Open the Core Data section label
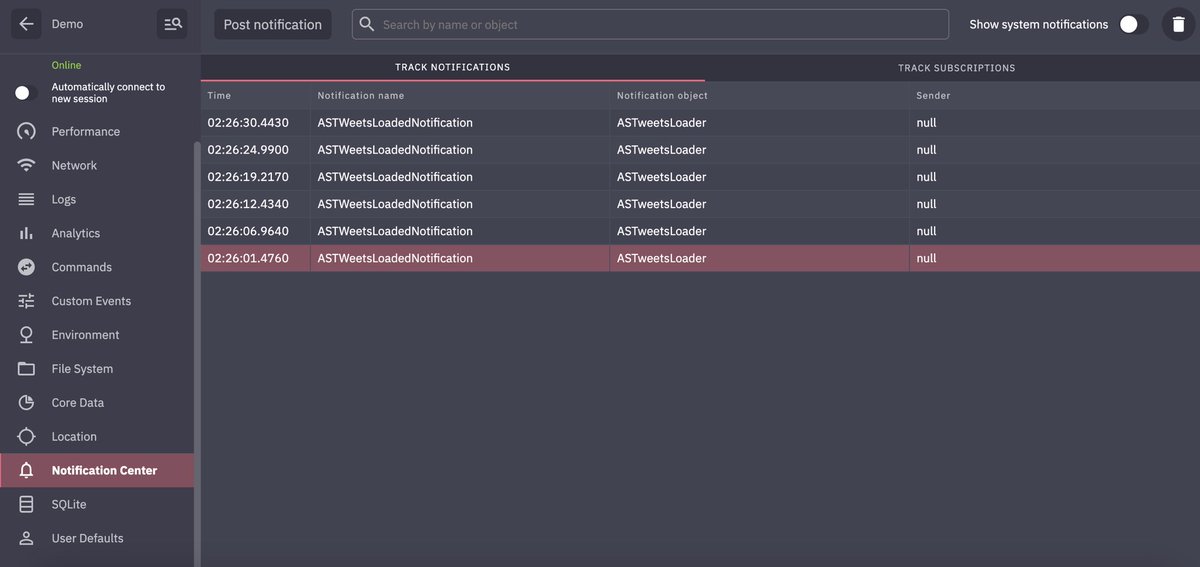Viewport: 1200px width, 567px height. [78, 403]
